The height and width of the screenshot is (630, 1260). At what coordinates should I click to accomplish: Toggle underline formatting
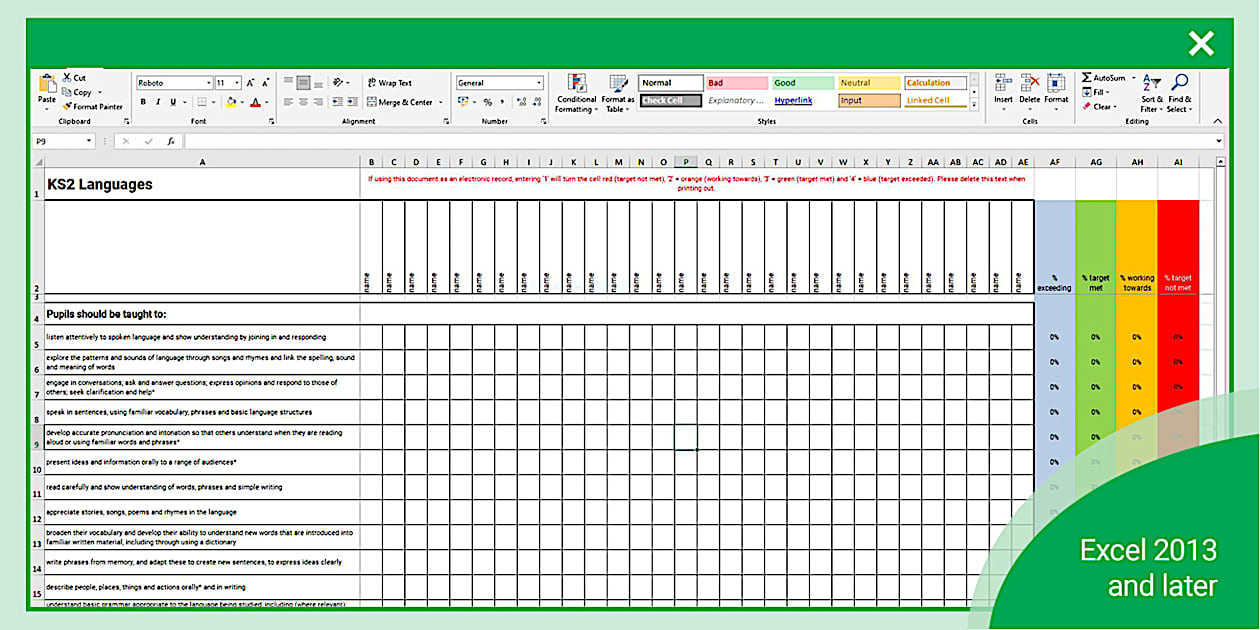[x=170, y=102]
